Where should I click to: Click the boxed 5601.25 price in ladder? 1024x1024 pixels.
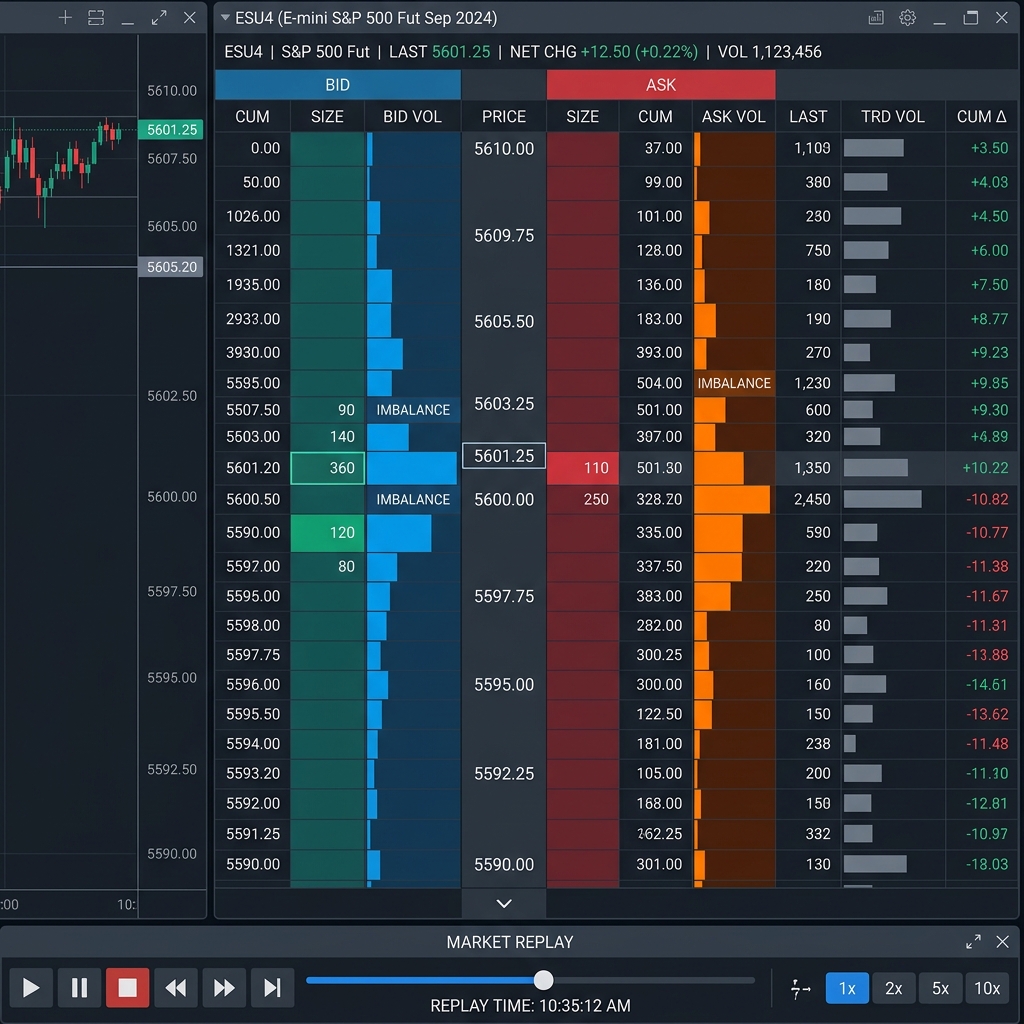(504, 455)
